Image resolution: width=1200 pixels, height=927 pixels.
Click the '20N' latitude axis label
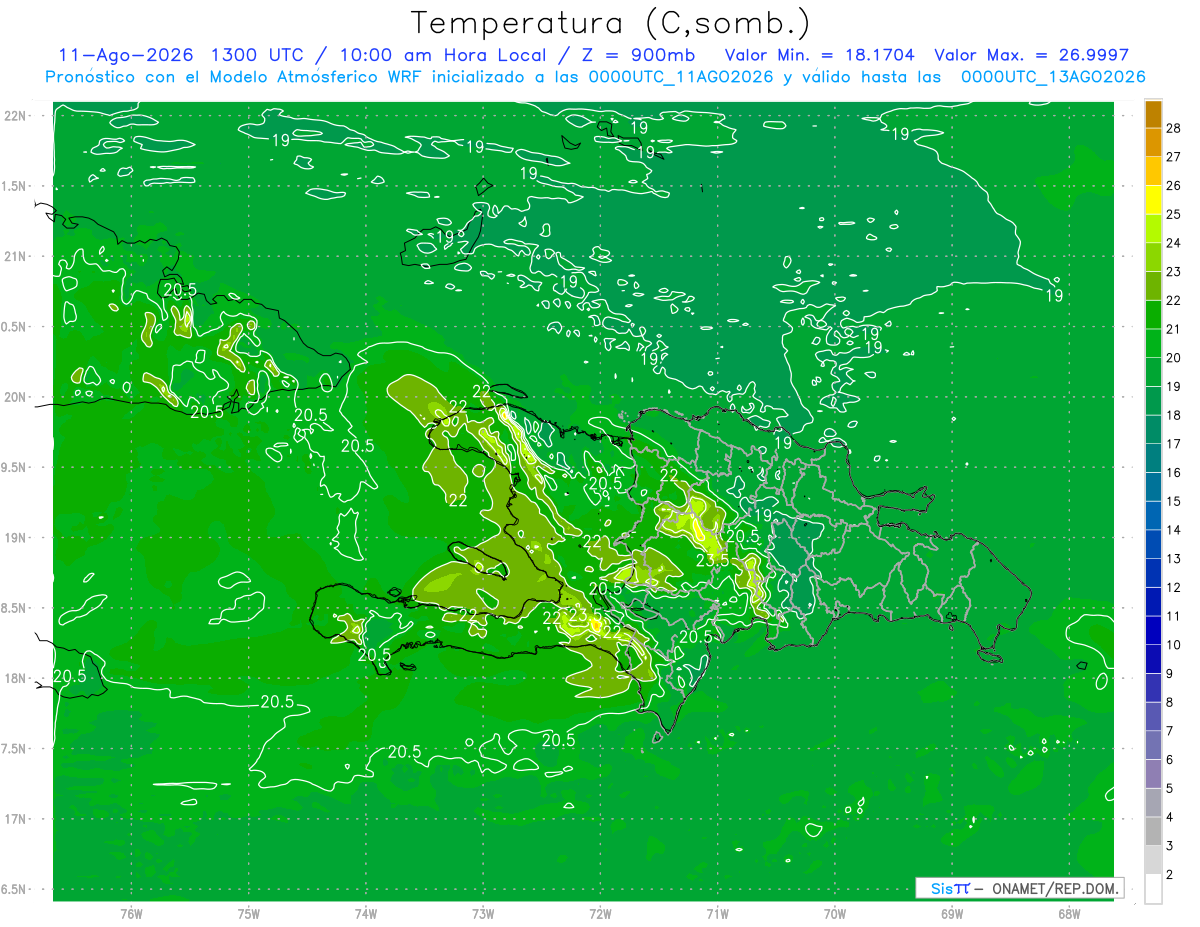tap(15, 397)
